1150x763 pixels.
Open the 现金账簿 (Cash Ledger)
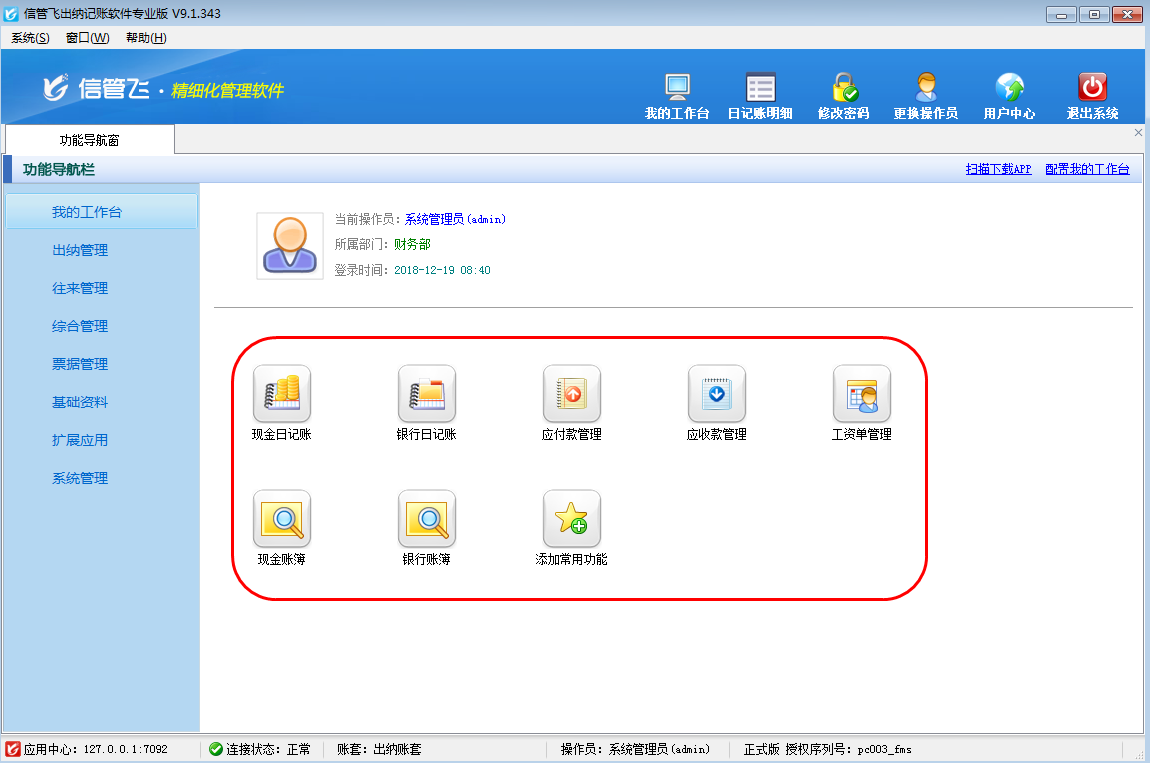[x=282, y=528]
